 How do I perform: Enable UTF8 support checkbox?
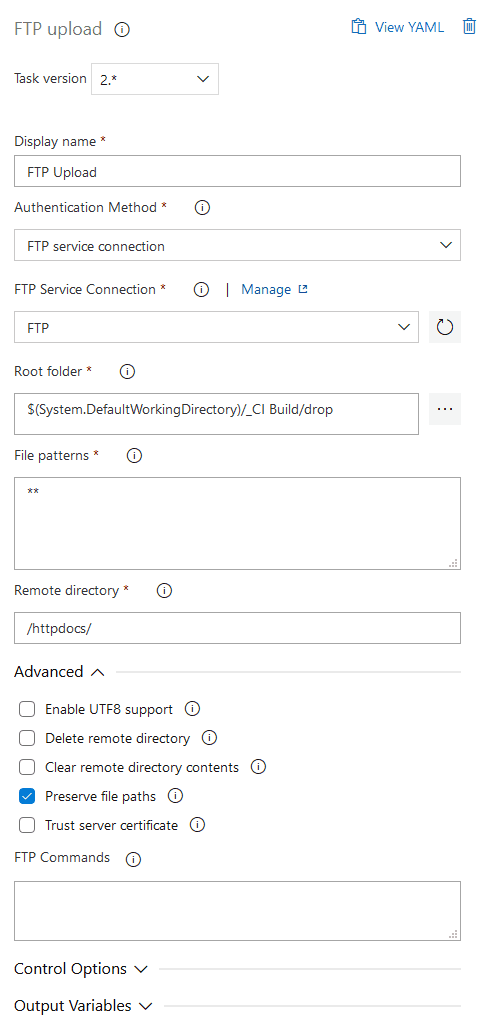[x=27, y=710]
